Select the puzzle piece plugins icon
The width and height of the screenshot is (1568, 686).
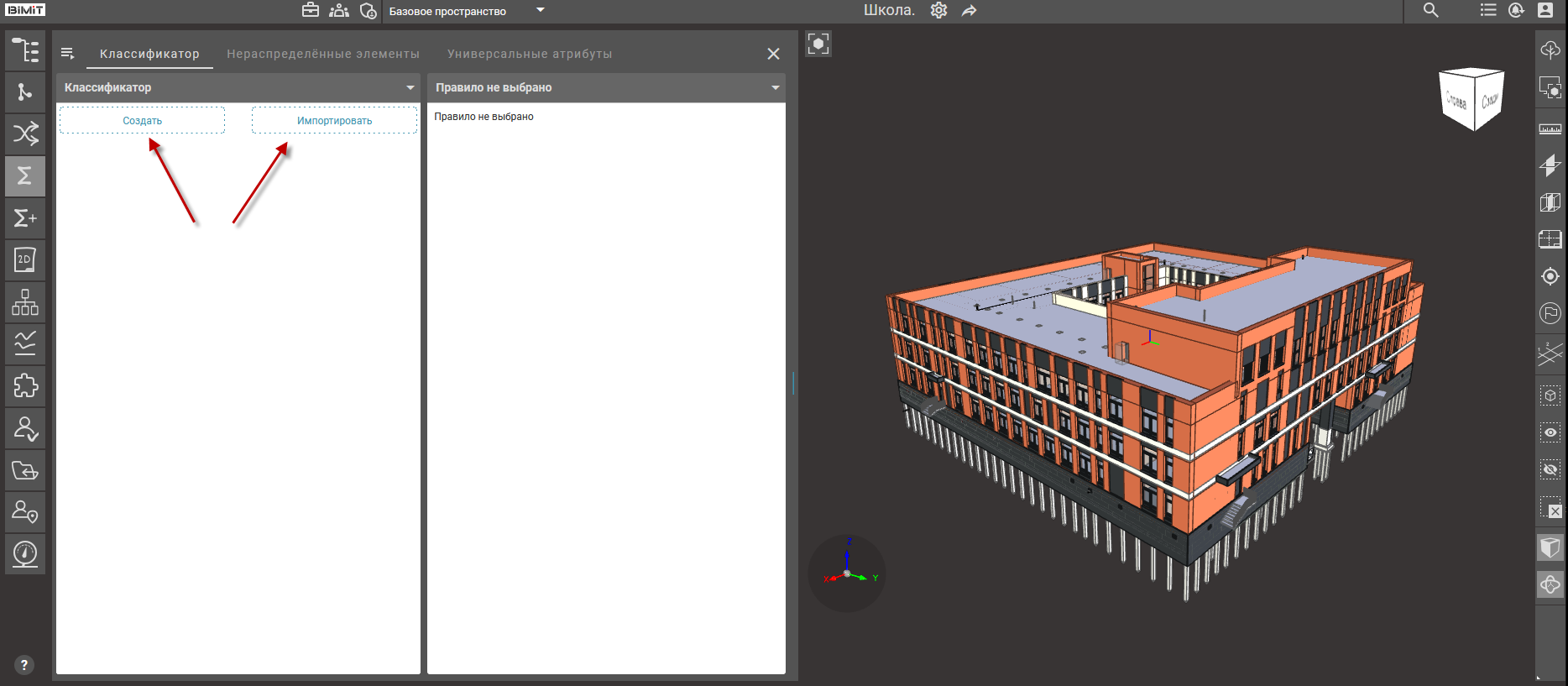pyautogui.click(x=25, y=386)
